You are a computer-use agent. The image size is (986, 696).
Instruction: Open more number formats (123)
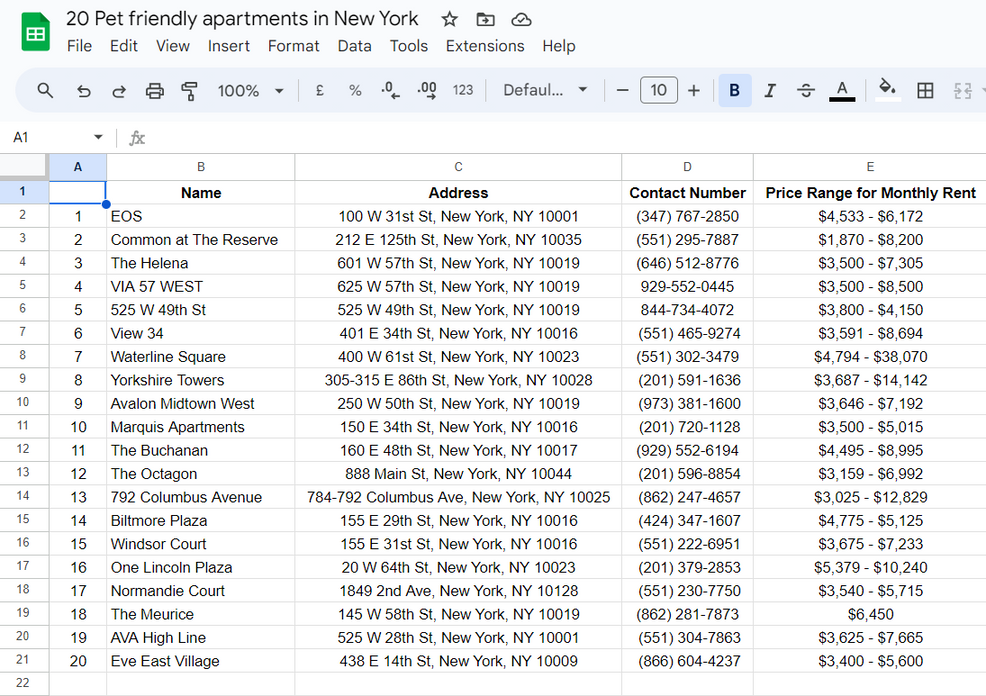click(463, 91)
